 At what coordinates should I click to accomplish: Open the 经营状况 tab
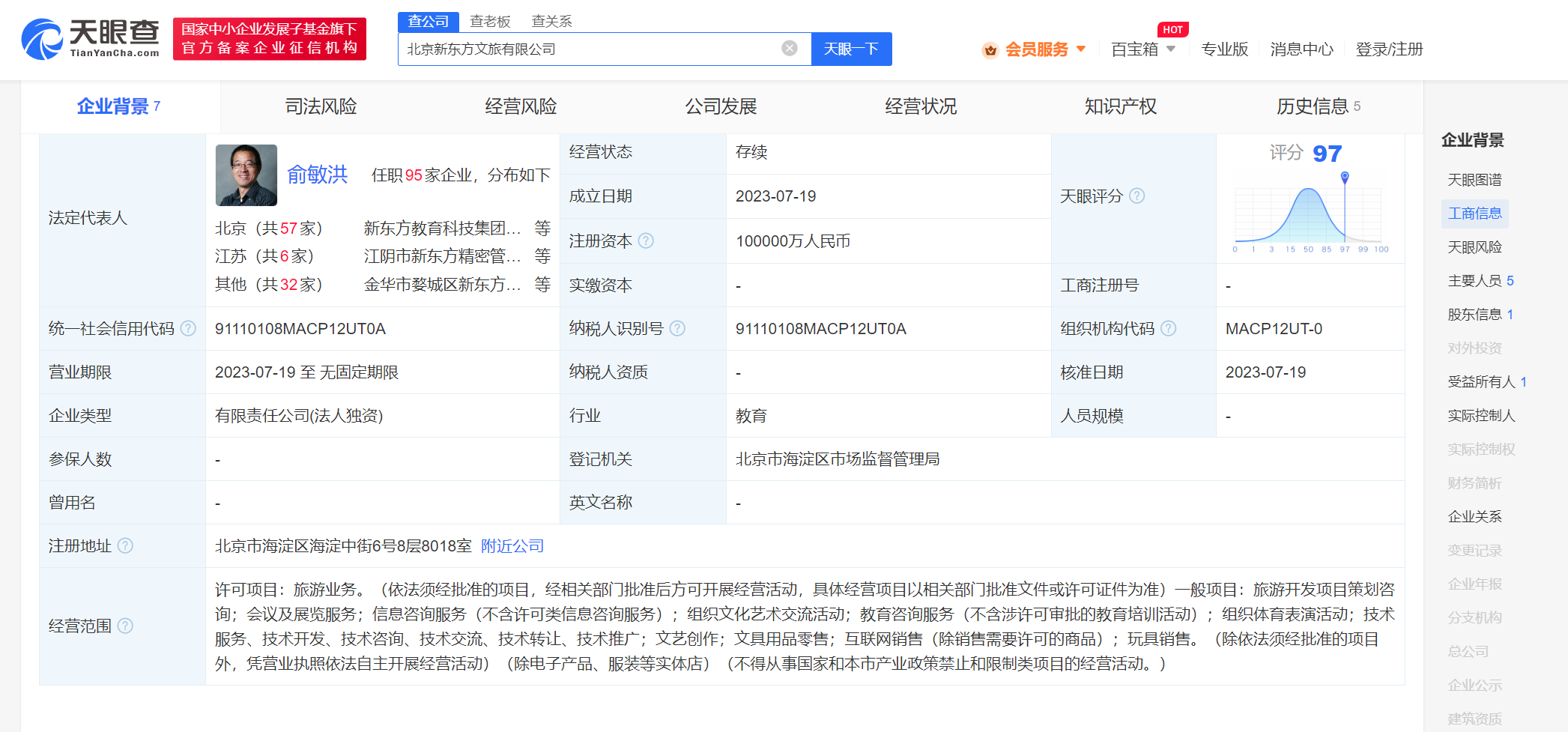pos(921,106)
